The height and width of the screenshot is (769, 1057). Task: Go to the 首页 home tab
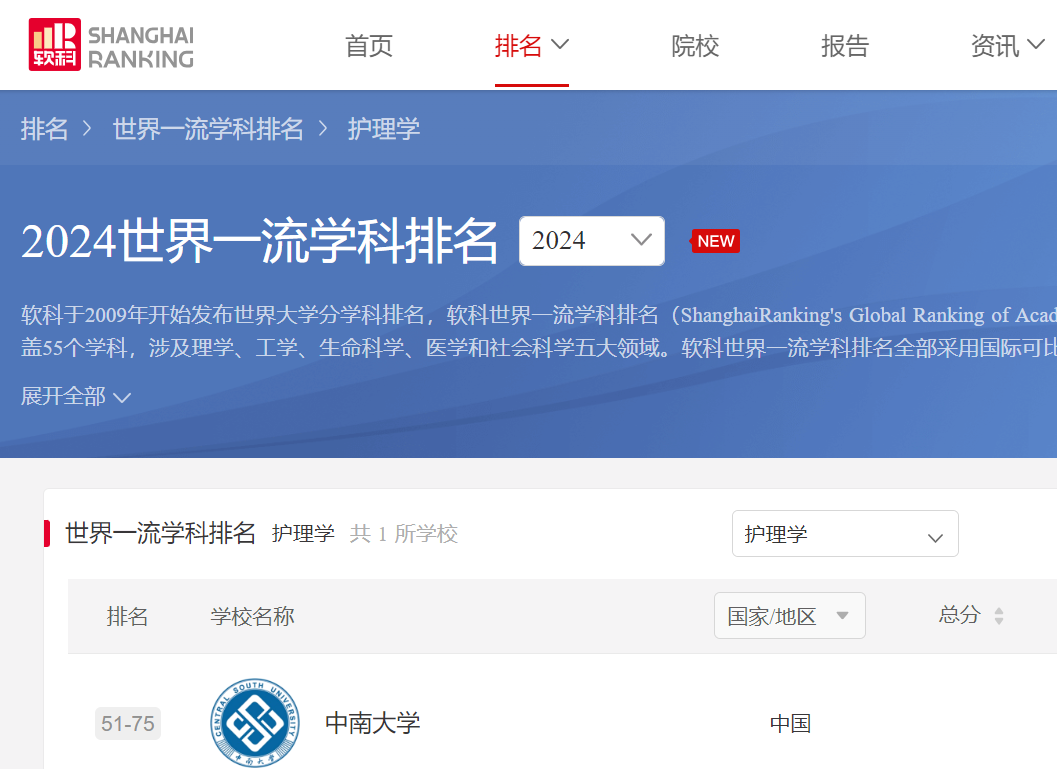click(x=369, y=46)
